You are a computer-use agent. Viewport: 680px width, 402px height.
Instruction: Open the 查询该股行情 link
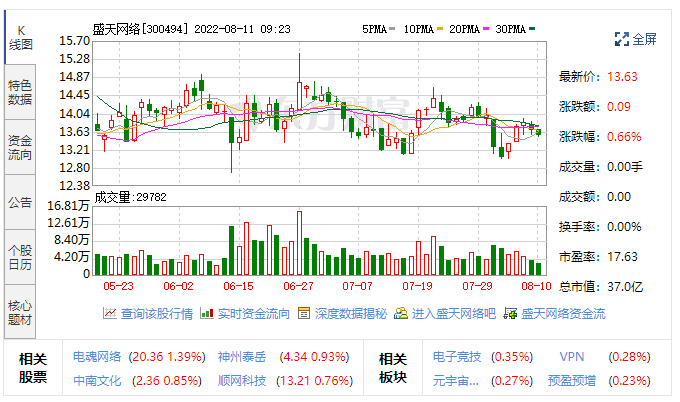[157, 314]
